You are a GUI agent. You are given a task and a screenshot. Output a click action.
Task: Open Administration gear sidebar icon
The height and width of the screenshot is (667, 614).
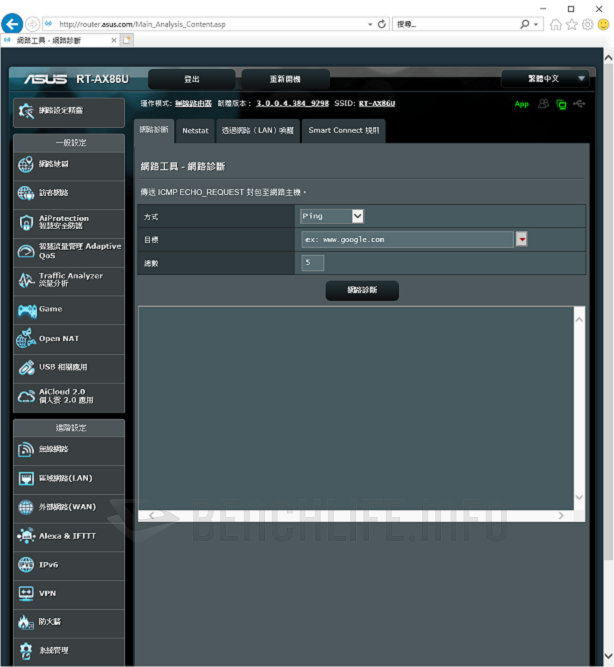(x=26, y=651)
